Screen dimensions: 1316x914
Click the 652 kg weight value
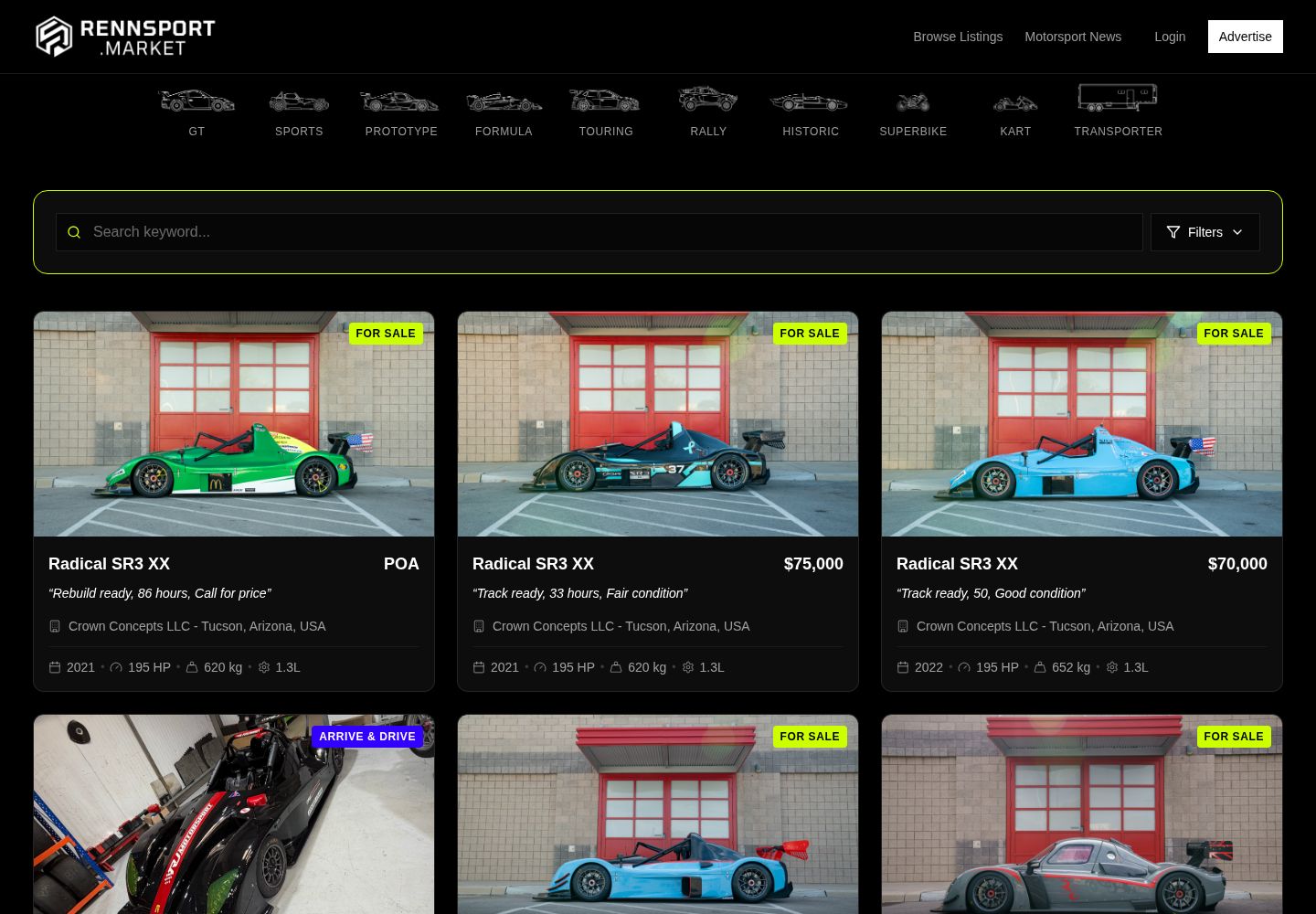tap(1071, 667)
